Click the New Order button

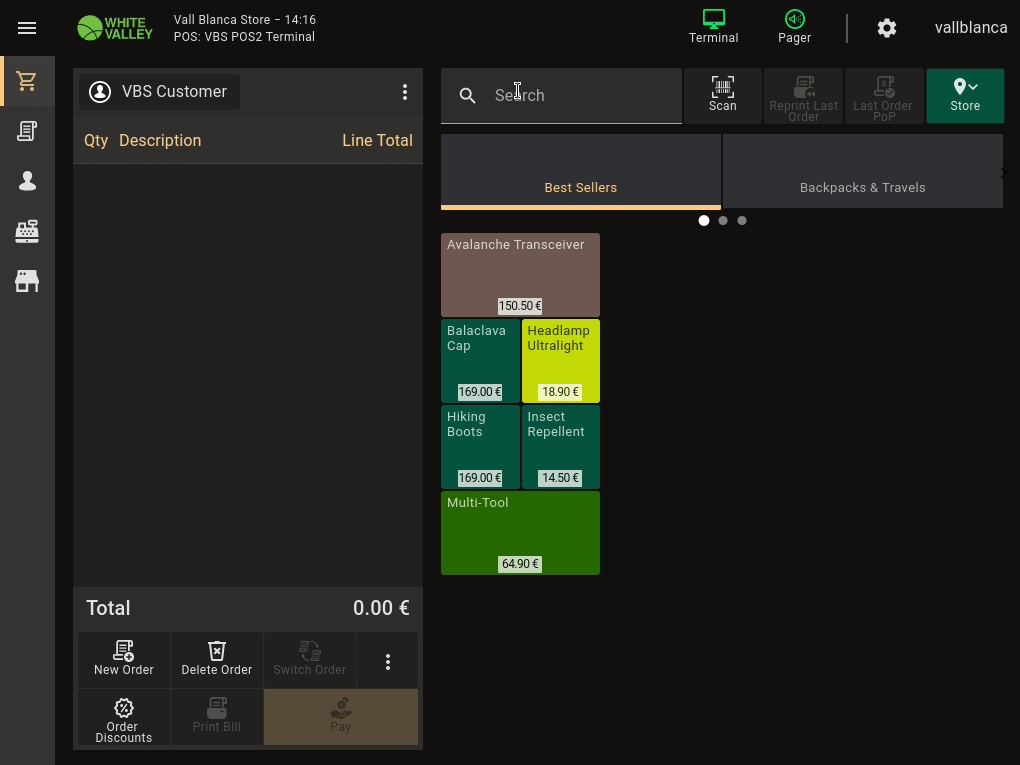[x=124, y=659]
